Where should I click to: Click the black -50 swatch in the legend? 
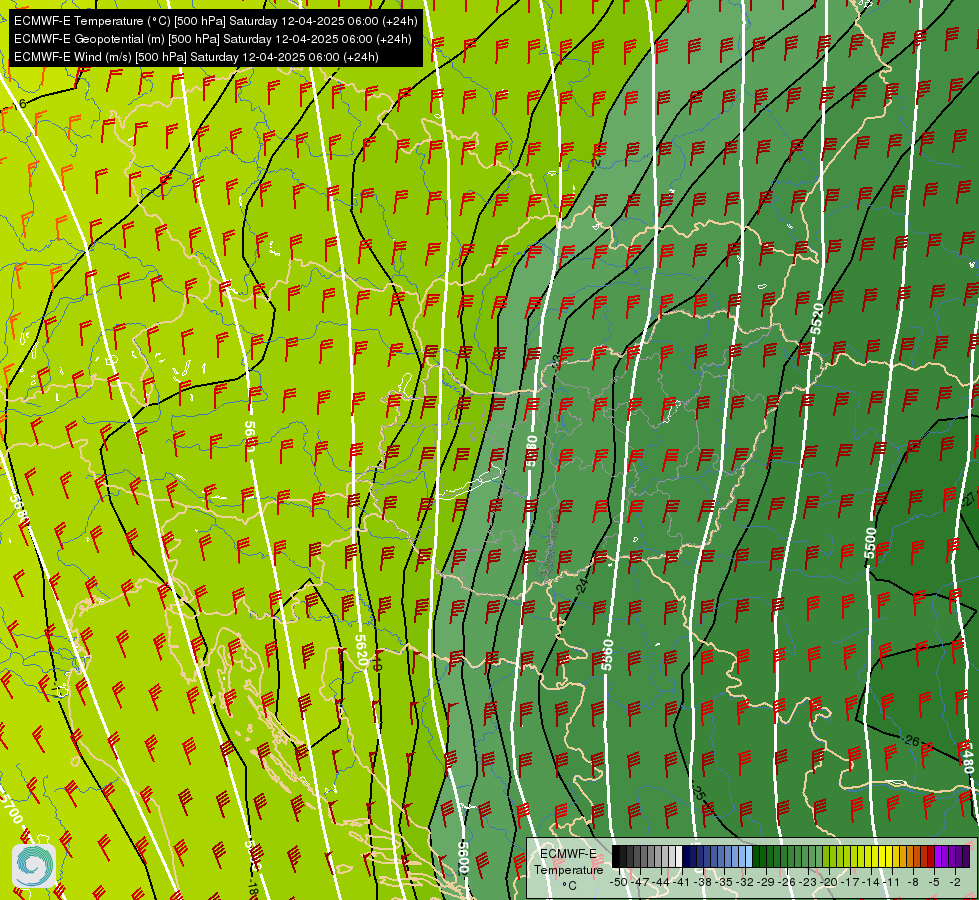tap(616, 856)
